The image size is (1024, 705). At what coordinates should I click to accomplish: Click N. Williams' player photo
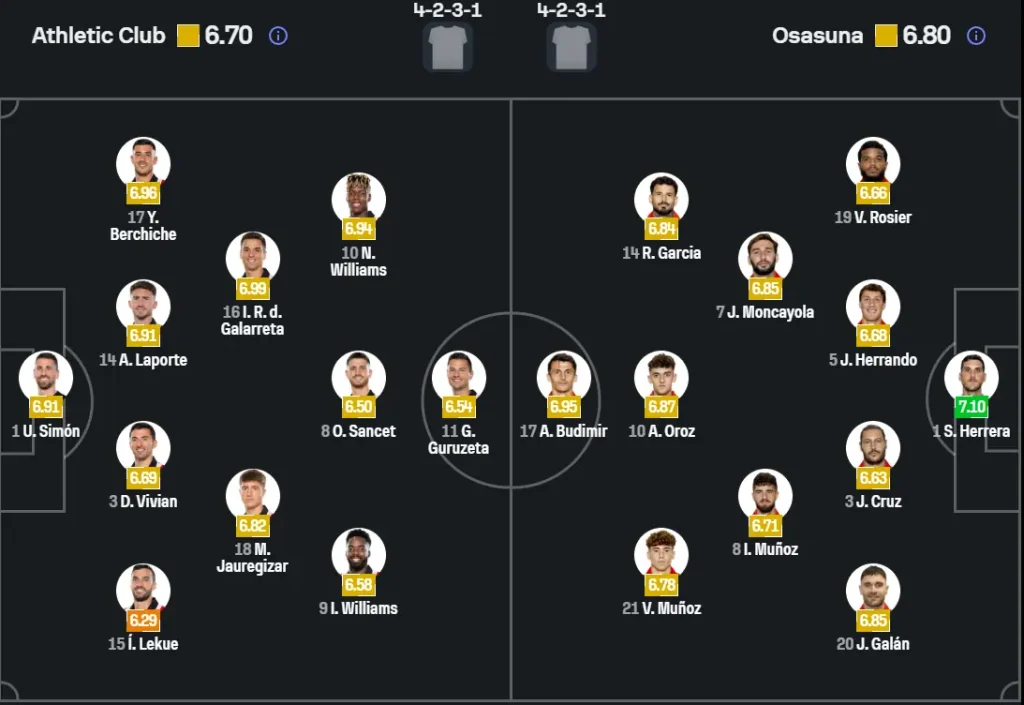(358, 197)
